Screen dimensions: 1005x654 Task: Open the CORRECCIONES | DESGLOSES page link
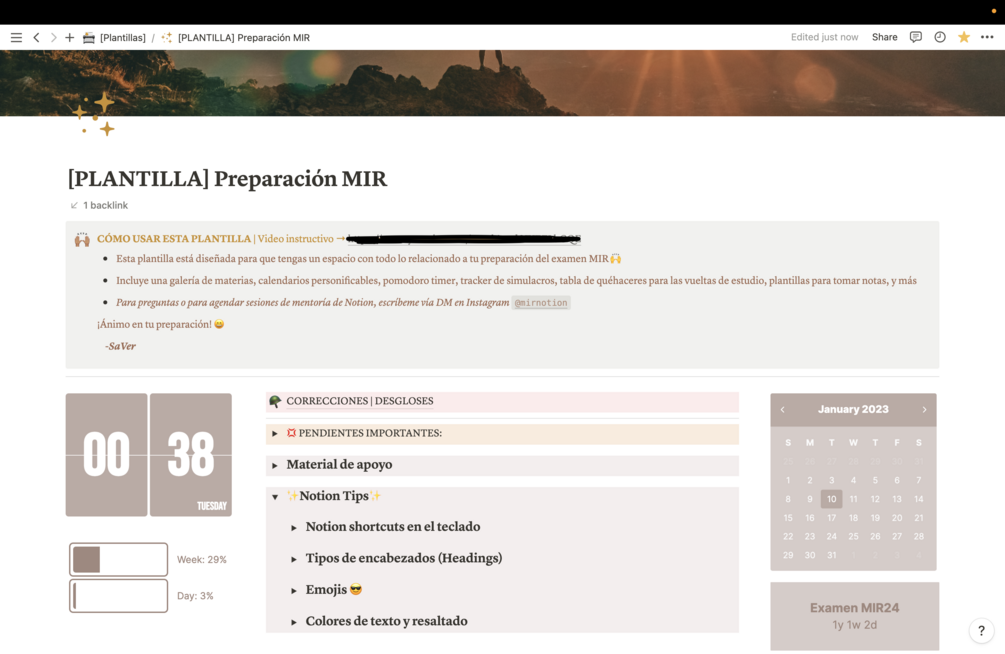[x=360, y=401]
